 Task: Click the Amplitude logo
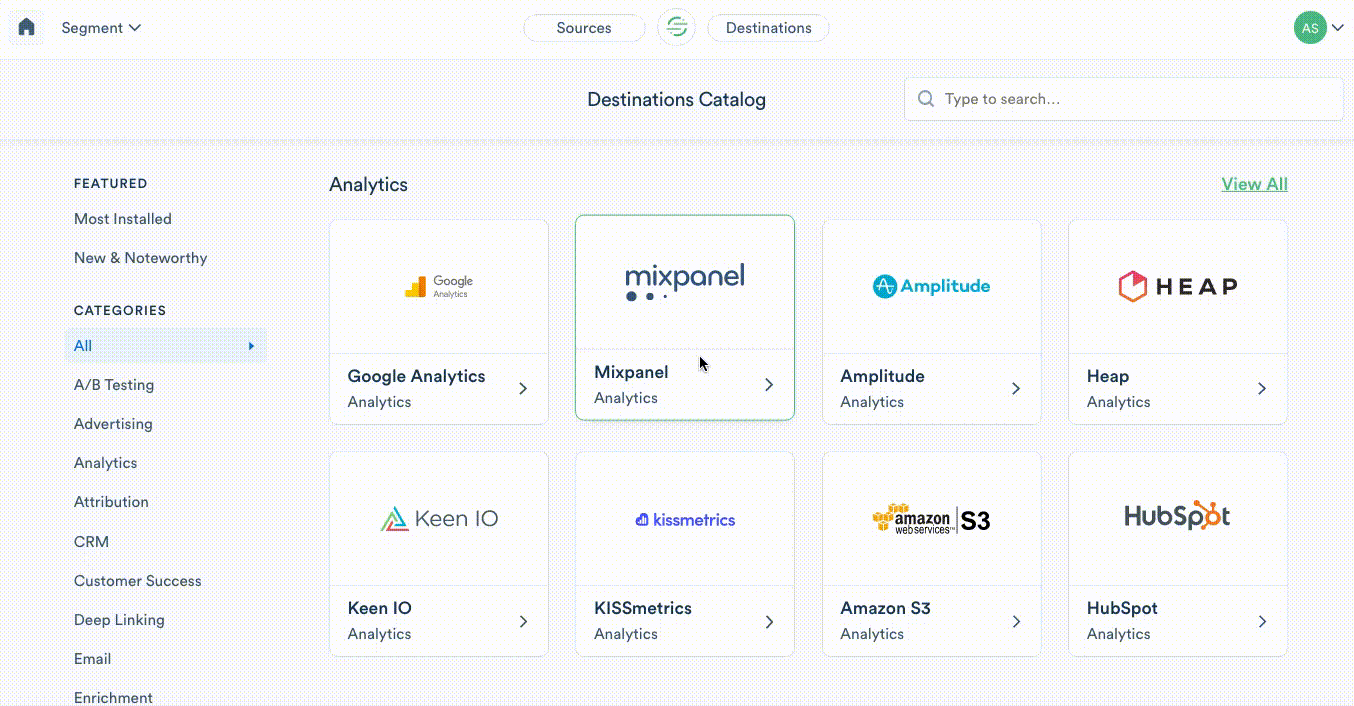click(x=931, y=286)
